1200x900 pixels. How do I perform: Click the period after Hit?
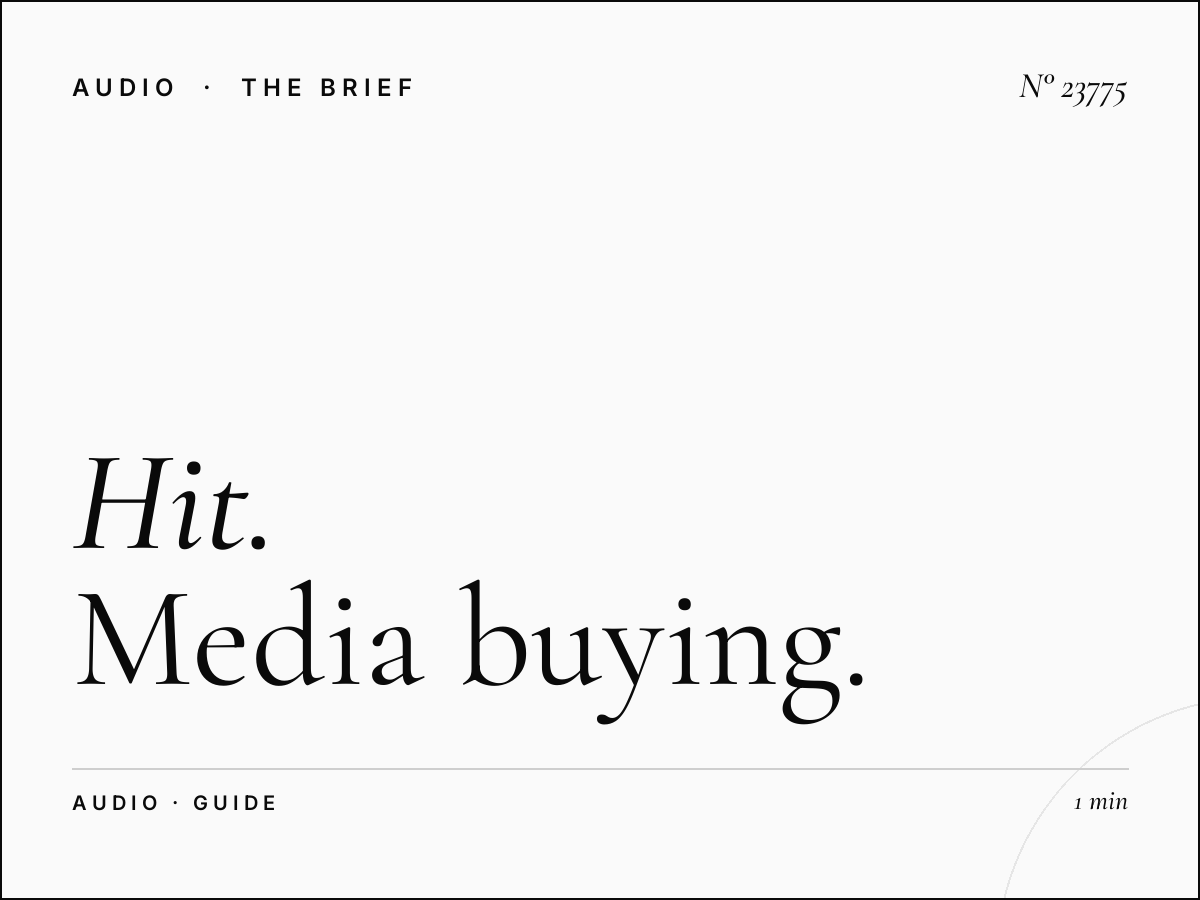tap(259, 543)
